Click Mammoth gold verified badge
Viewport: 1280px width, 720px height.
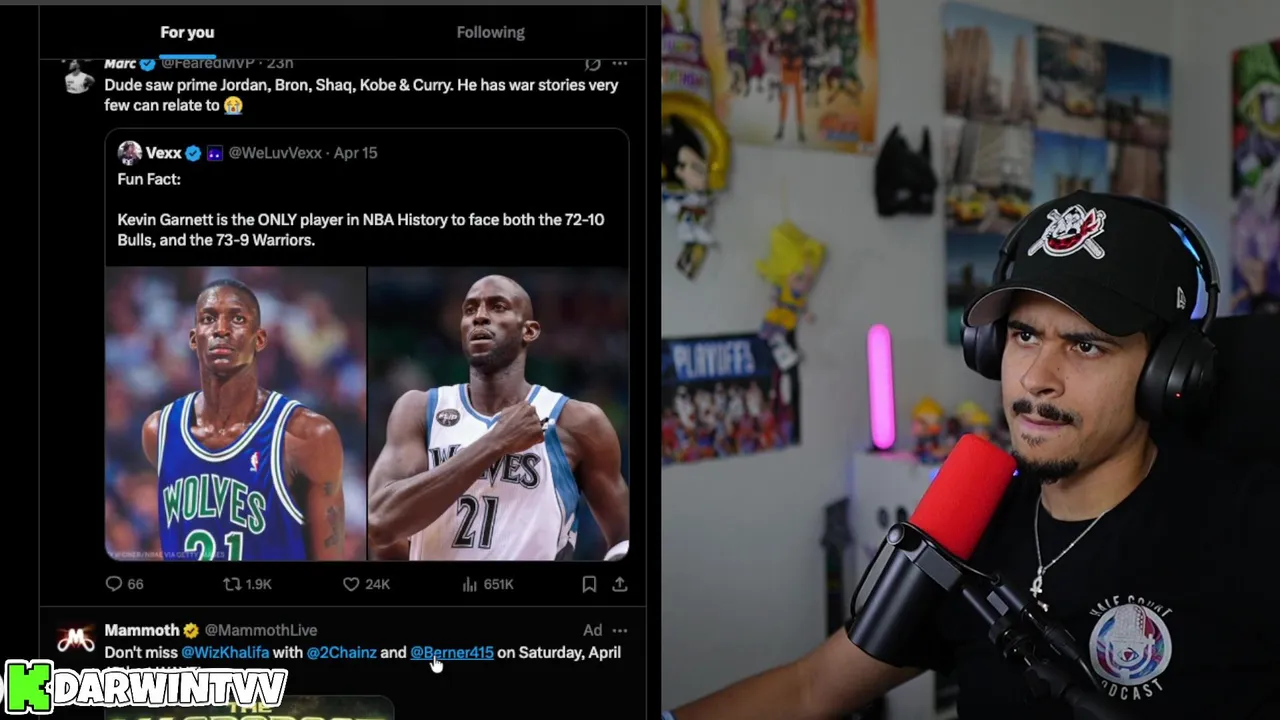pyautogui.click(x=191, y=630)
